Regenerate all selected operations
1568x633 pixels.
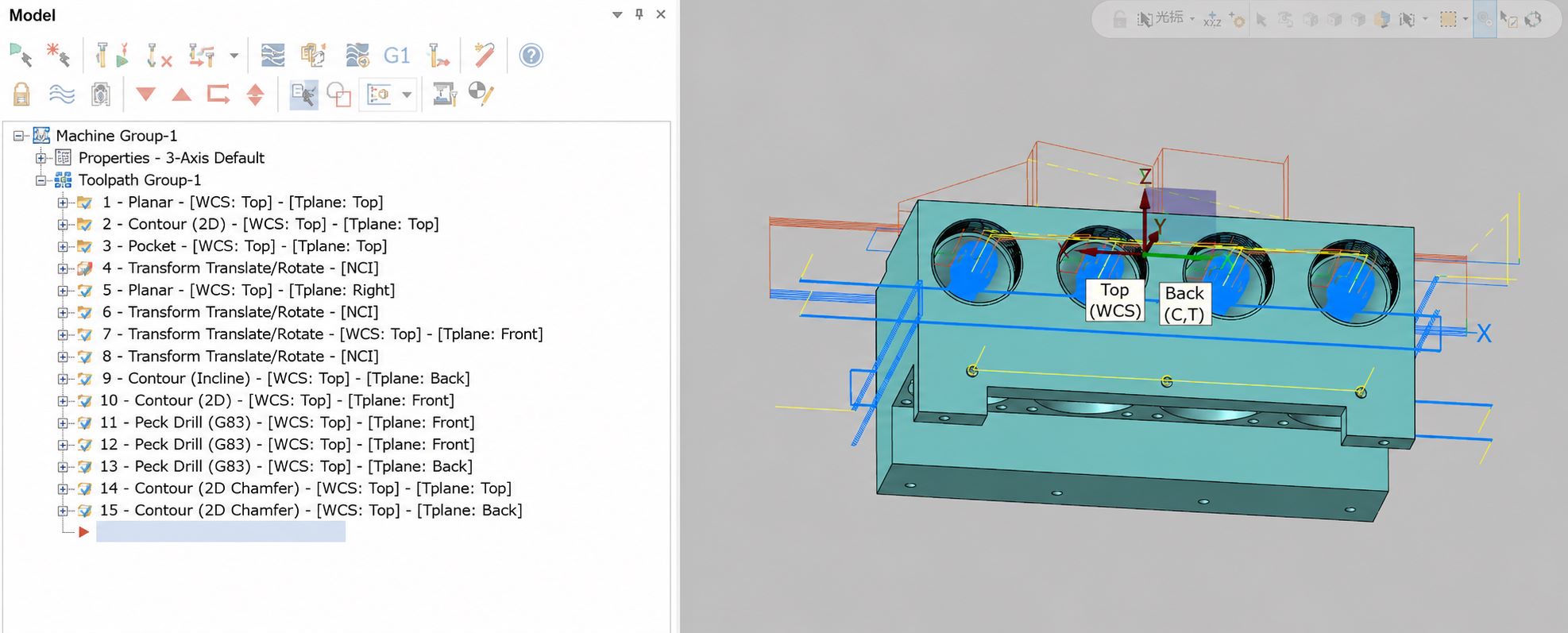tap(110, 56)
